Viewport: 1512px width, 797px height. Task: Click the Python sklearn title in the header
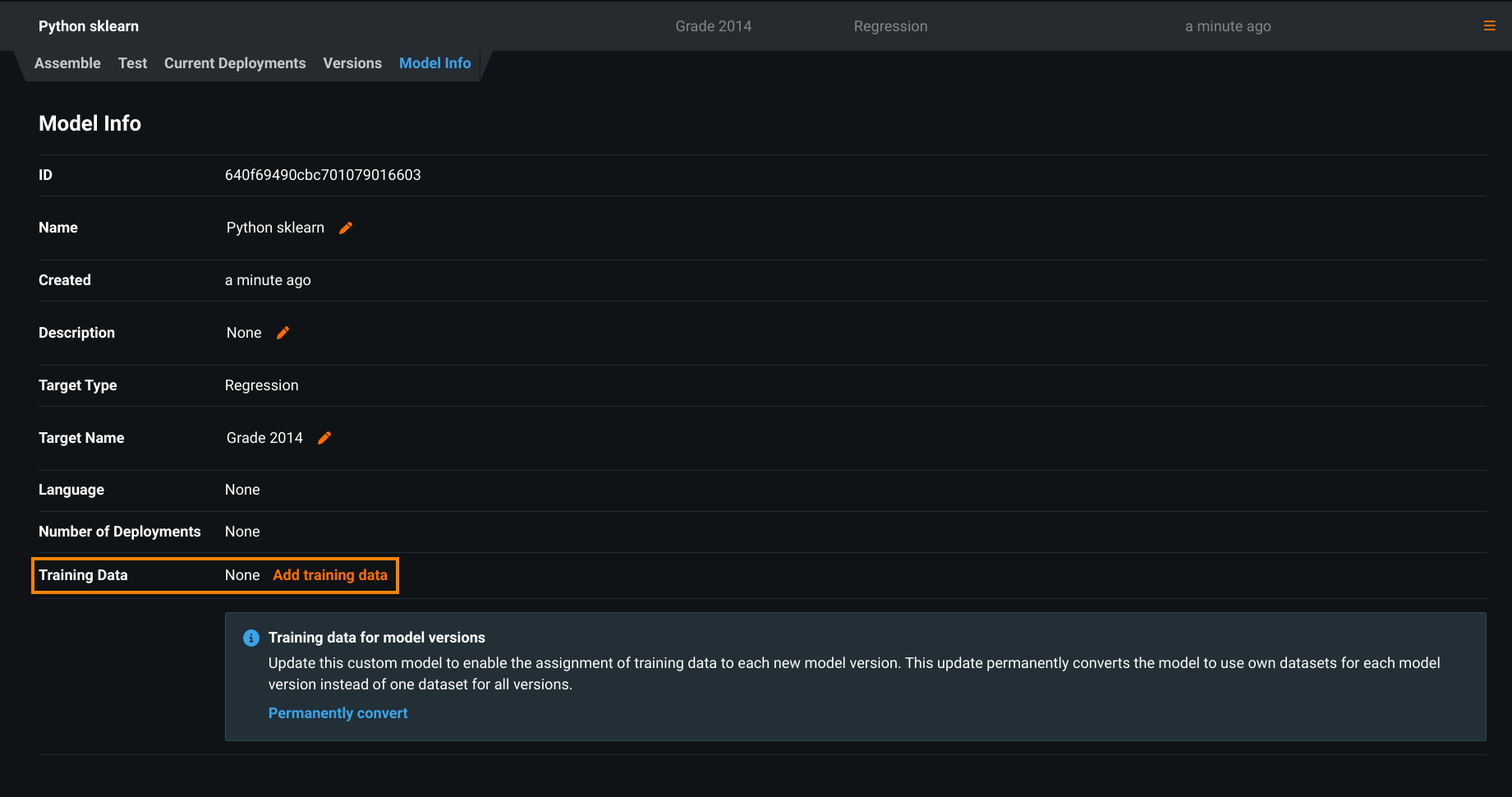pos(89,26)
